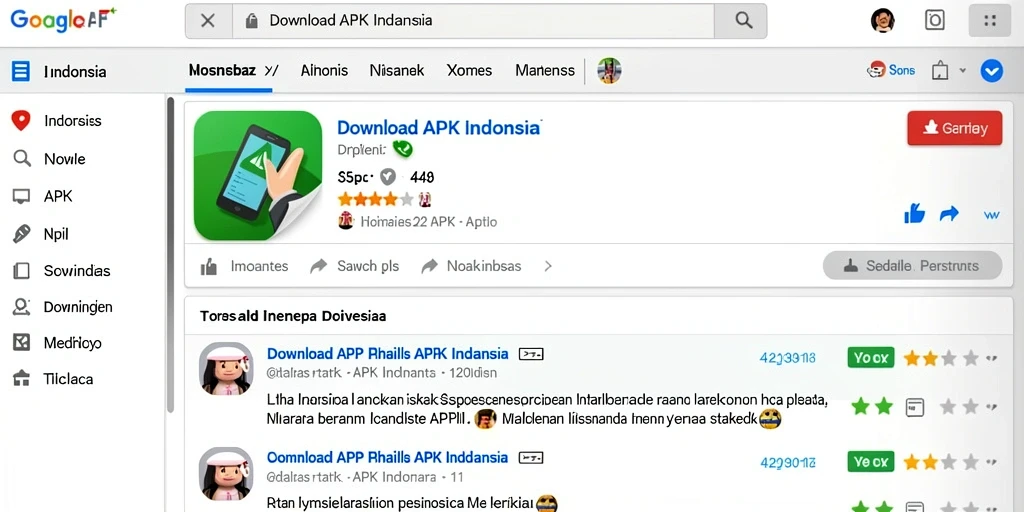Viewport: 1024px width, 512px height.
Task: Expand the chevron after Noakinbsas
Action: coord(548,266)
